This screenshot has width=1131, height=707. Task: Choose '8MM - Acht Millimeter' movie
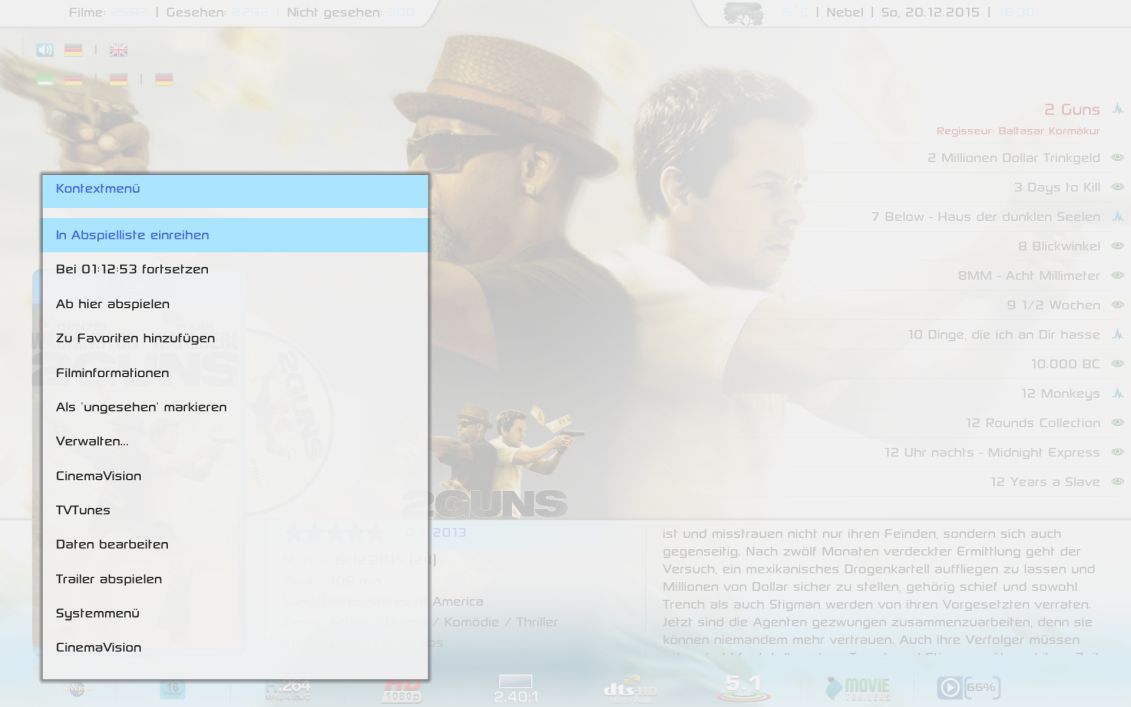click(1029, 276)
